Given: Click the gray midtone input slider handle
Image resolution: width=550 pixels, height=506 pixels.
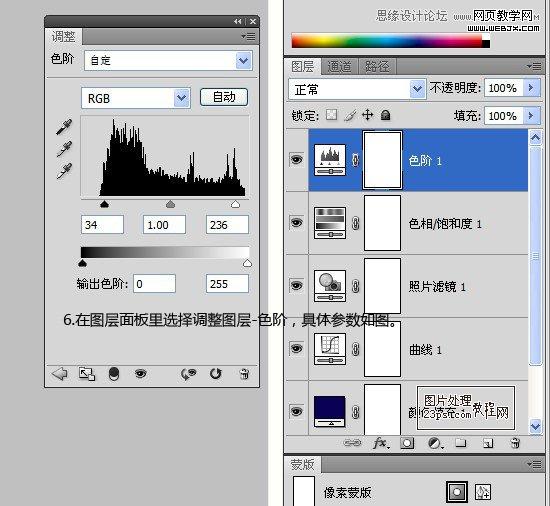Looking at the screenshot, I should [170, 204].
